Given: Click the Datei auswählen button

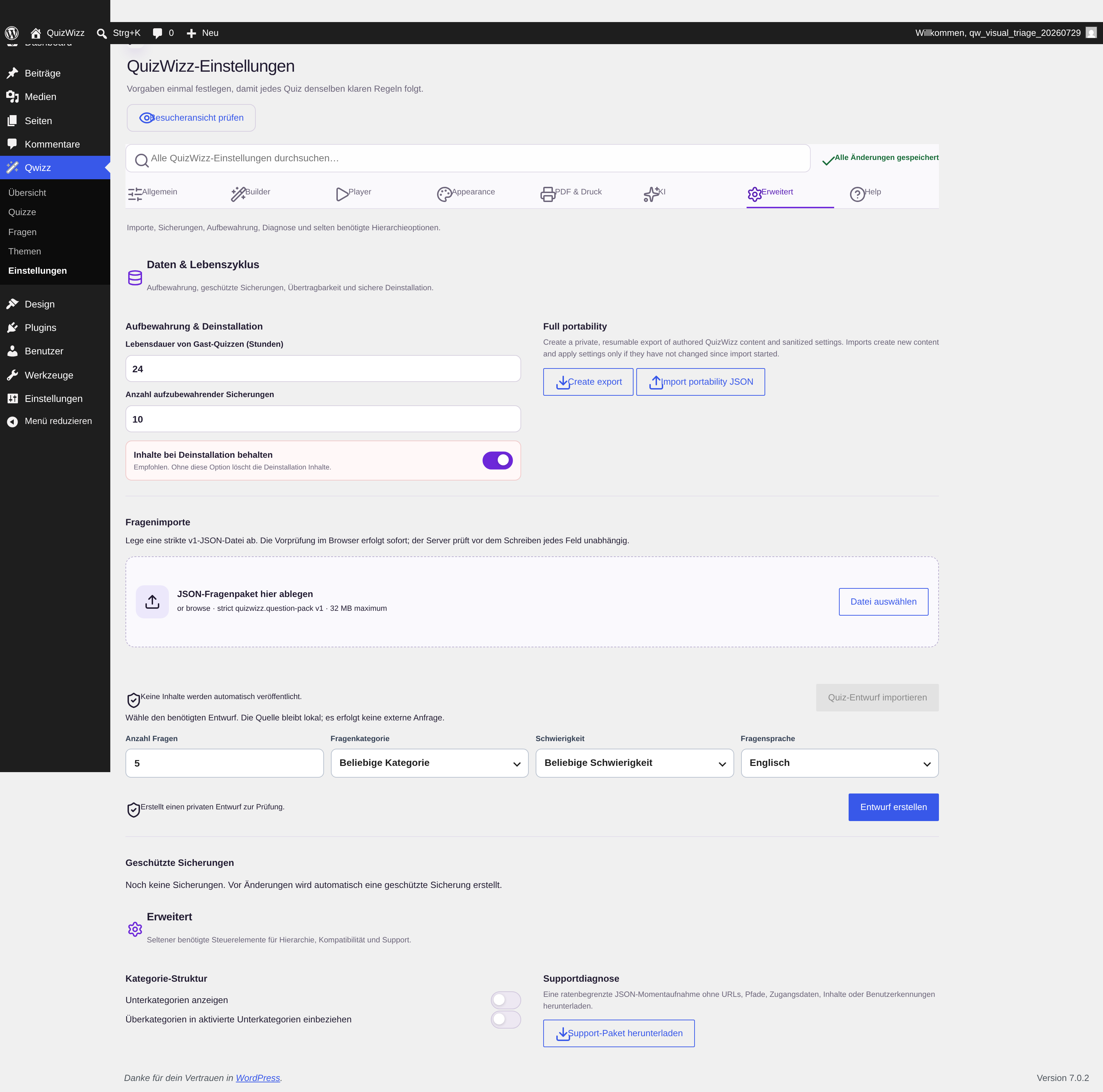Looking at the screenshot, I should tap(883, 601).
